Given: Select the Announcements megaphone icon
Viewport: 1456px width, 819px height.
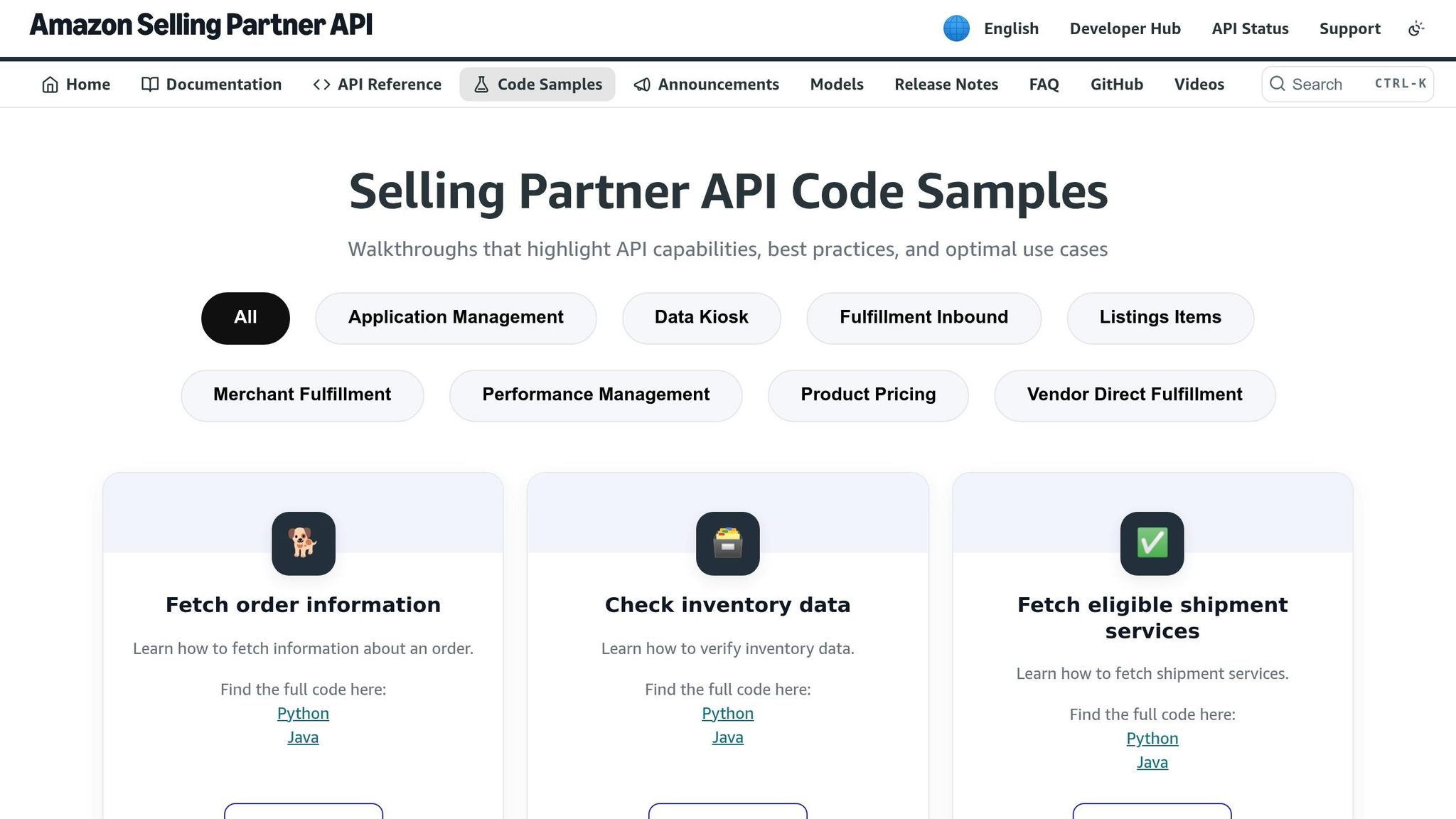Looking at the screenshot, I should click(642, 84).
